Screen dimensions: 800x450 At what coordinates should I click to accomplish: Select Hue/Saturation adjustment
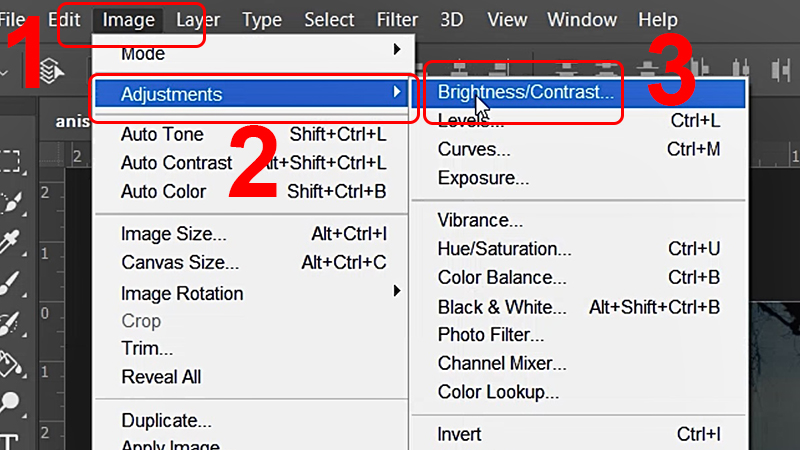[504, 249]
